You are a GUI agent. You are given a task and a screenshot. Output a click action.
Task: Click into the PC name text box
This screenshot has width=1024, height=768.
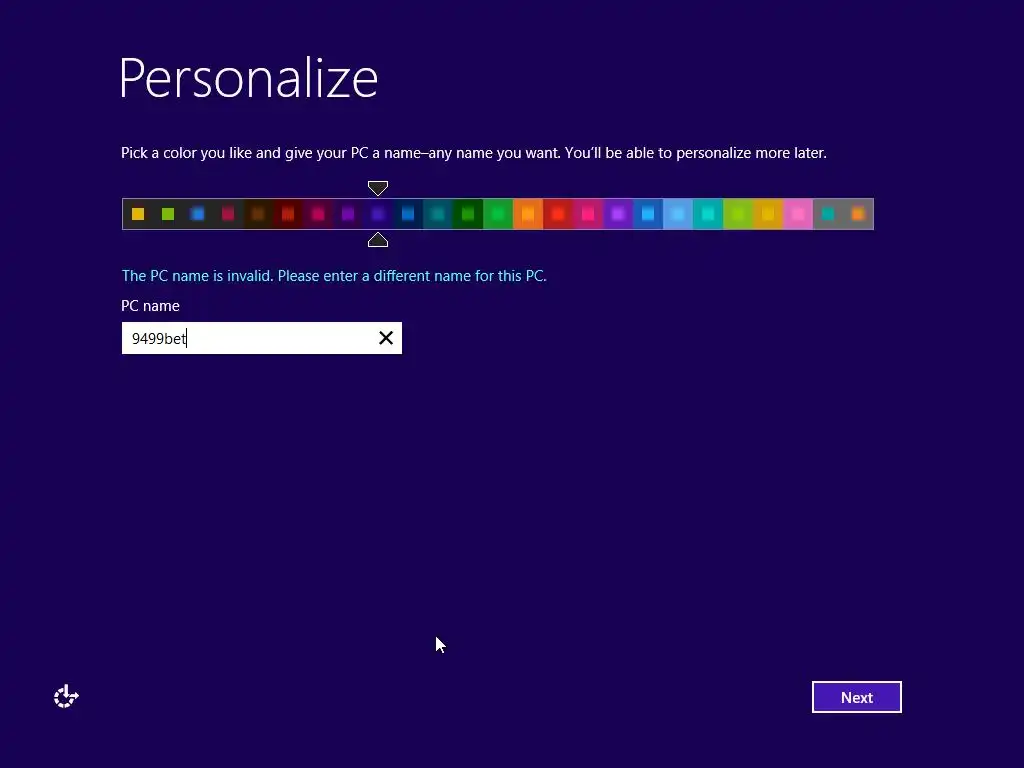(x=261, y=338)
